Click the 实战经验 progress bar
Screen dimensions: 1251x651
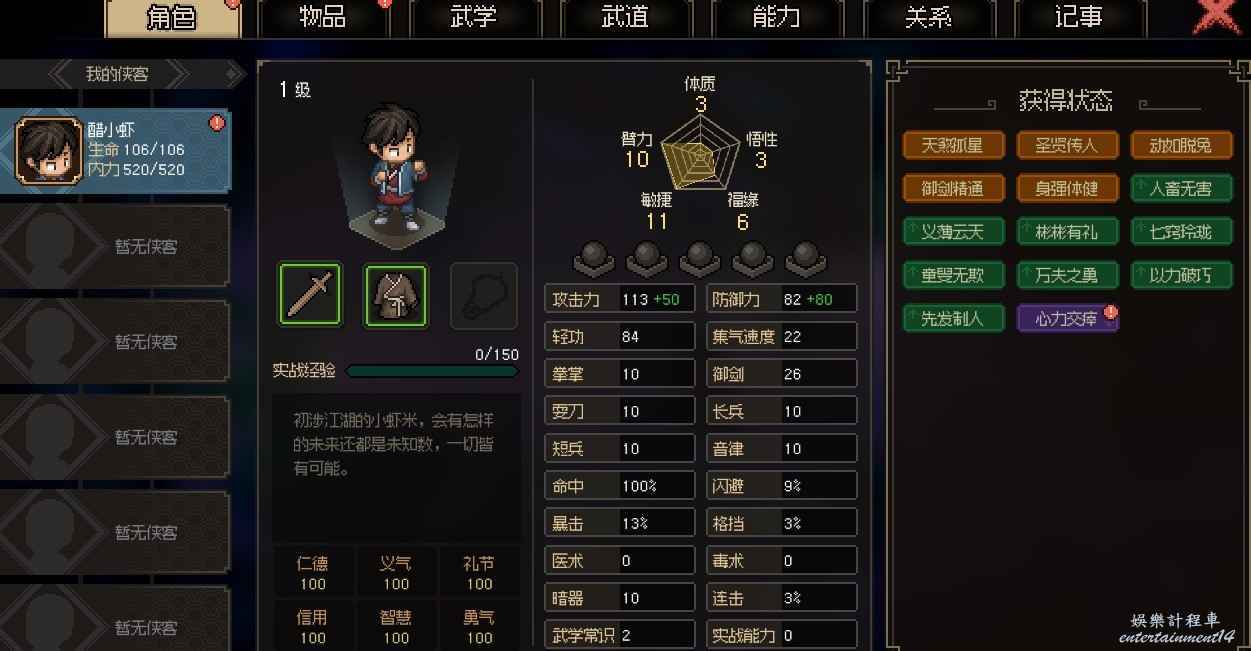pyautogui.click(x=432, y=371)
